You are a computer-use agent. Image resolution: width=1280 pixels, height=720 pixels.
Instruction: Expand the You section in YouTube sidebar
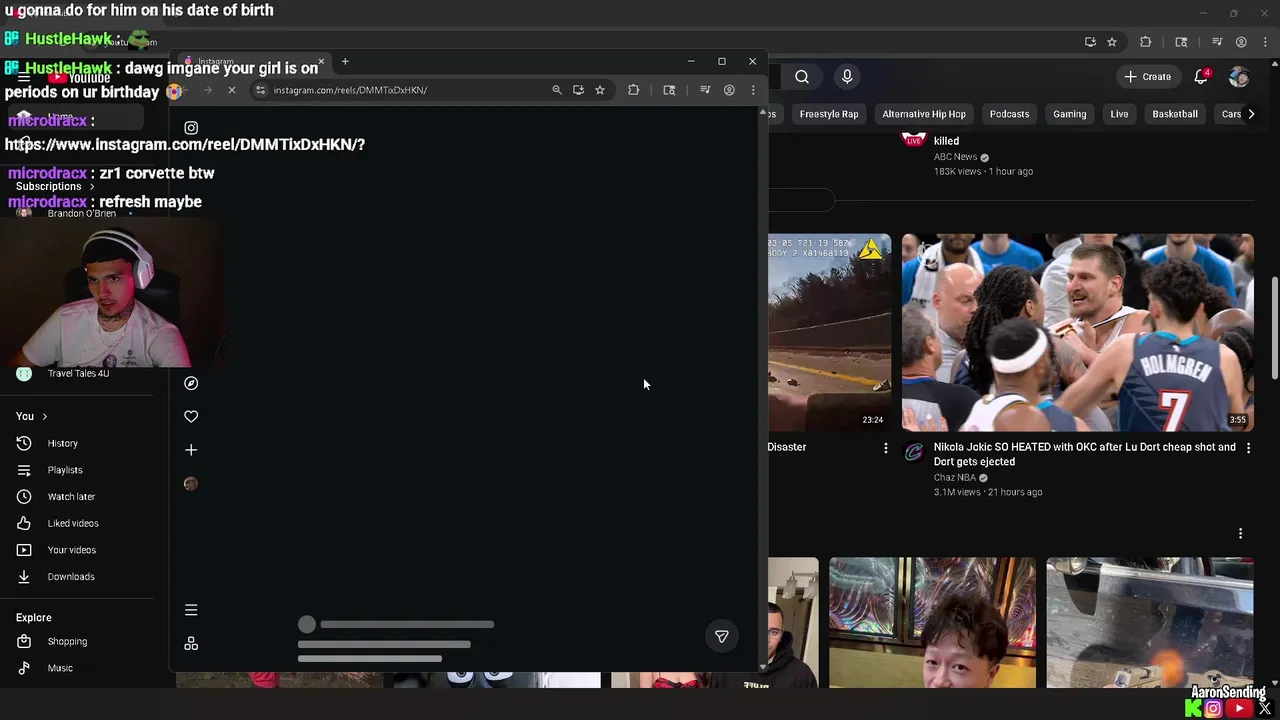32,416
